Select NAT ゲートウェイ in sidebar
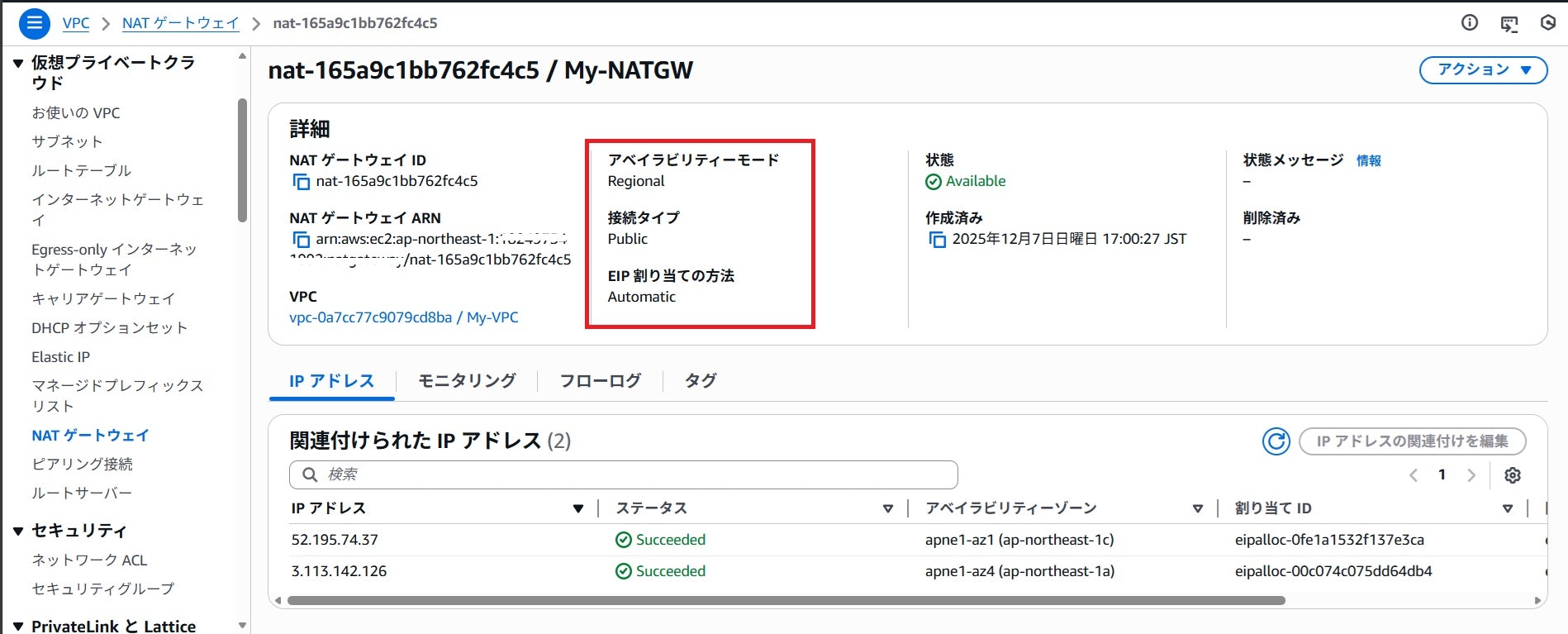 tap(90, 436)
